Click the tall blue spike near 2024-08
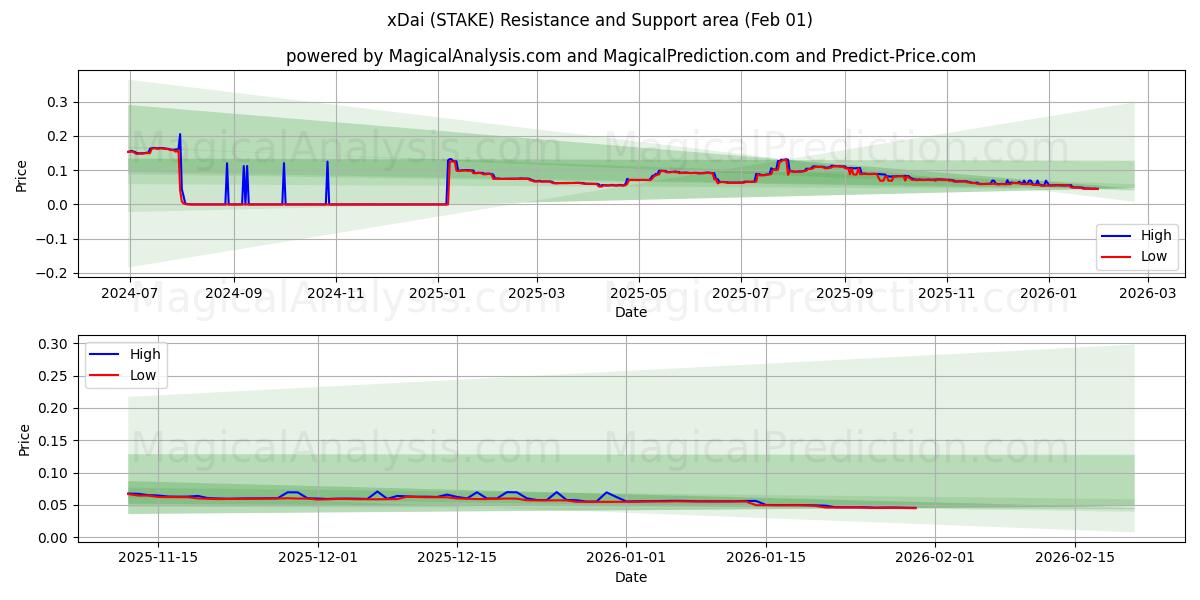1200x600 pixels. (179, 140)
